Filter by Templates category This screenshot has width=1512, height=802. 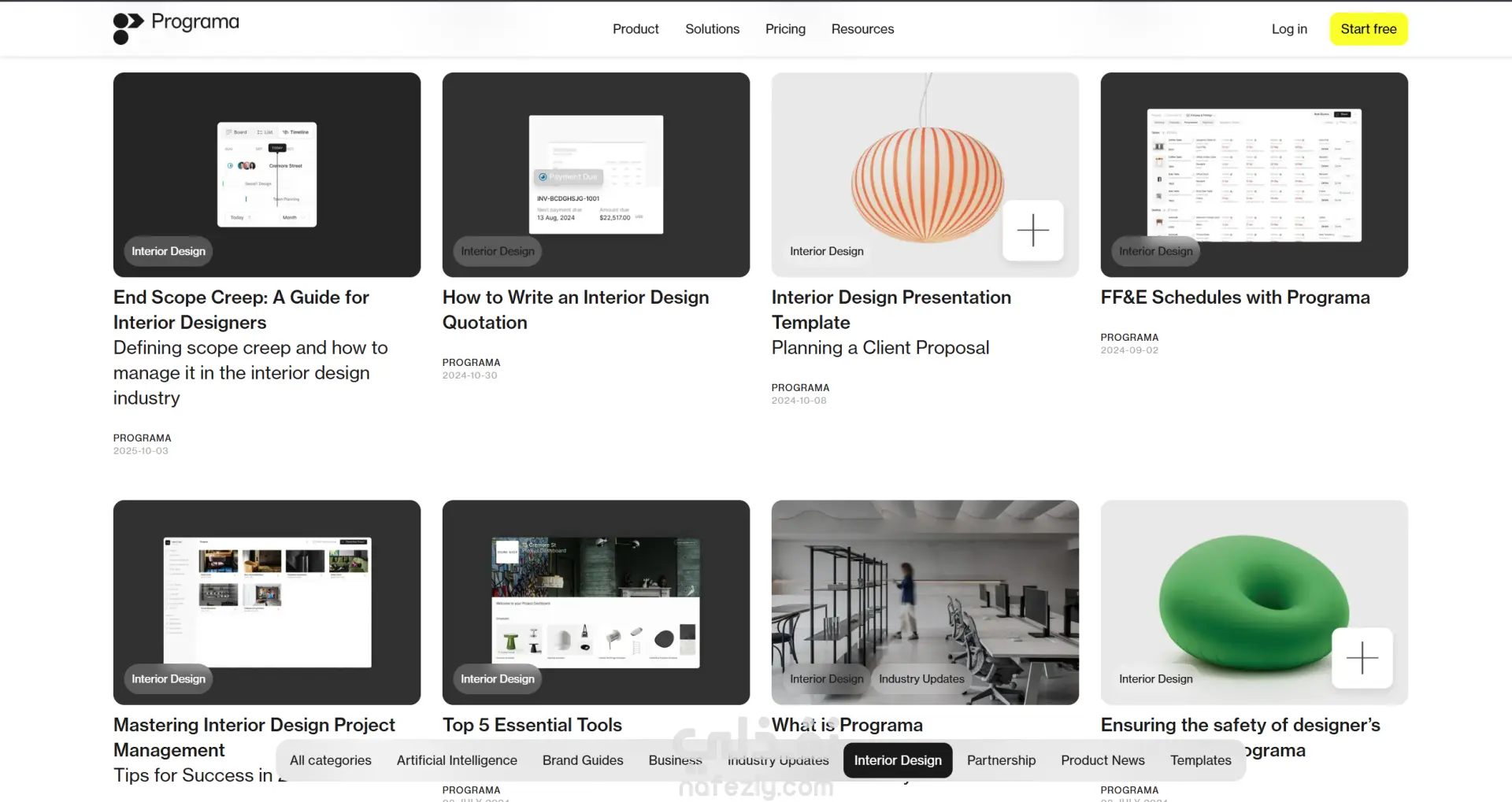pos(1200,760)
